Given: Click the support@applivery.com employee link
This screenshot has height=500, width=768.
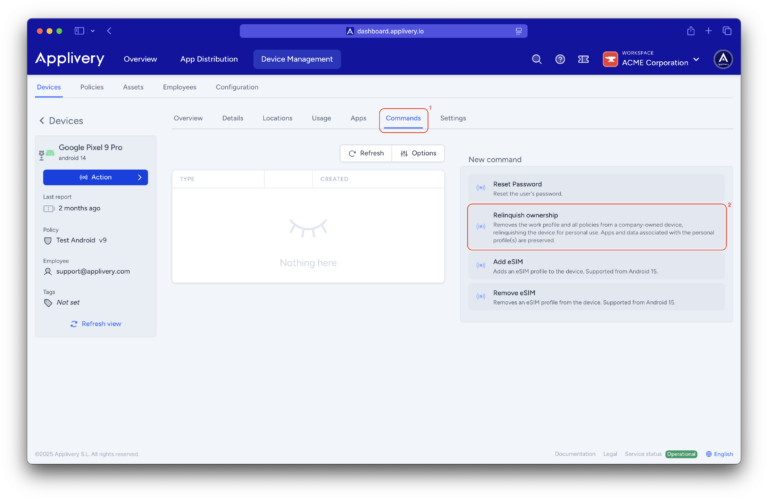Looking at the screenshot, I should pos(93,271).
